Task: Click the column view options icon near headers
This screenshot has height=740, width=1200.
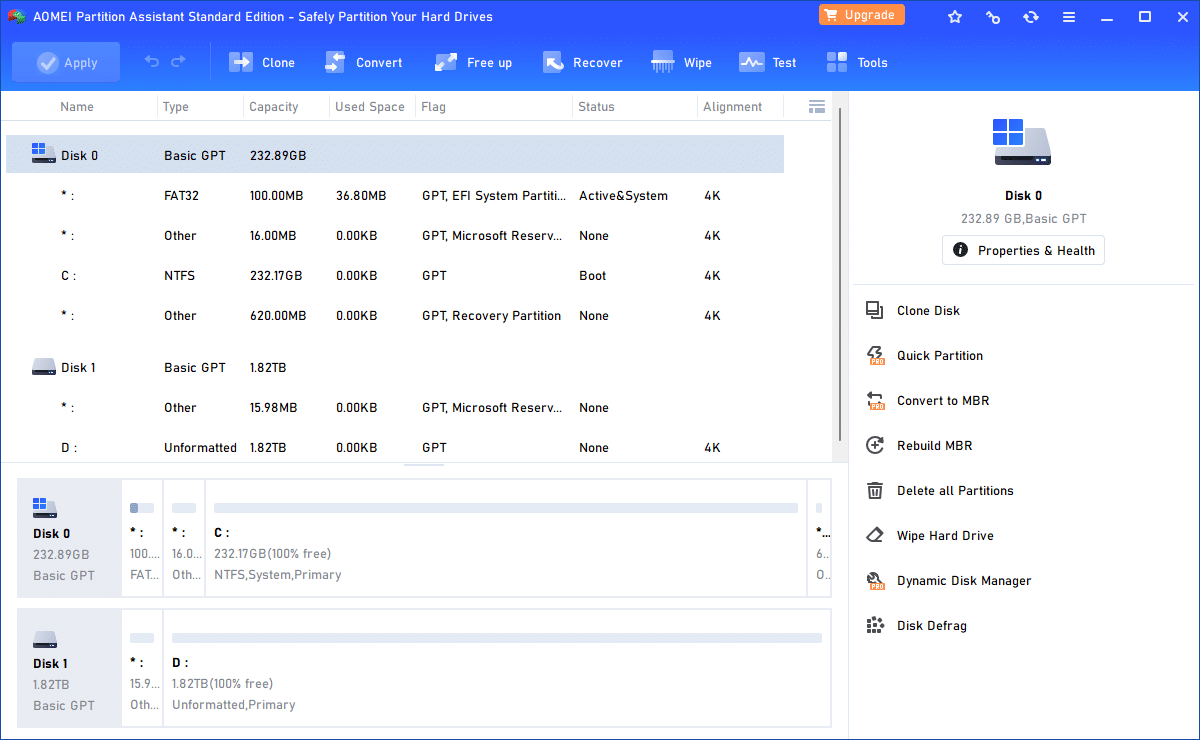Action: [816, 105]
